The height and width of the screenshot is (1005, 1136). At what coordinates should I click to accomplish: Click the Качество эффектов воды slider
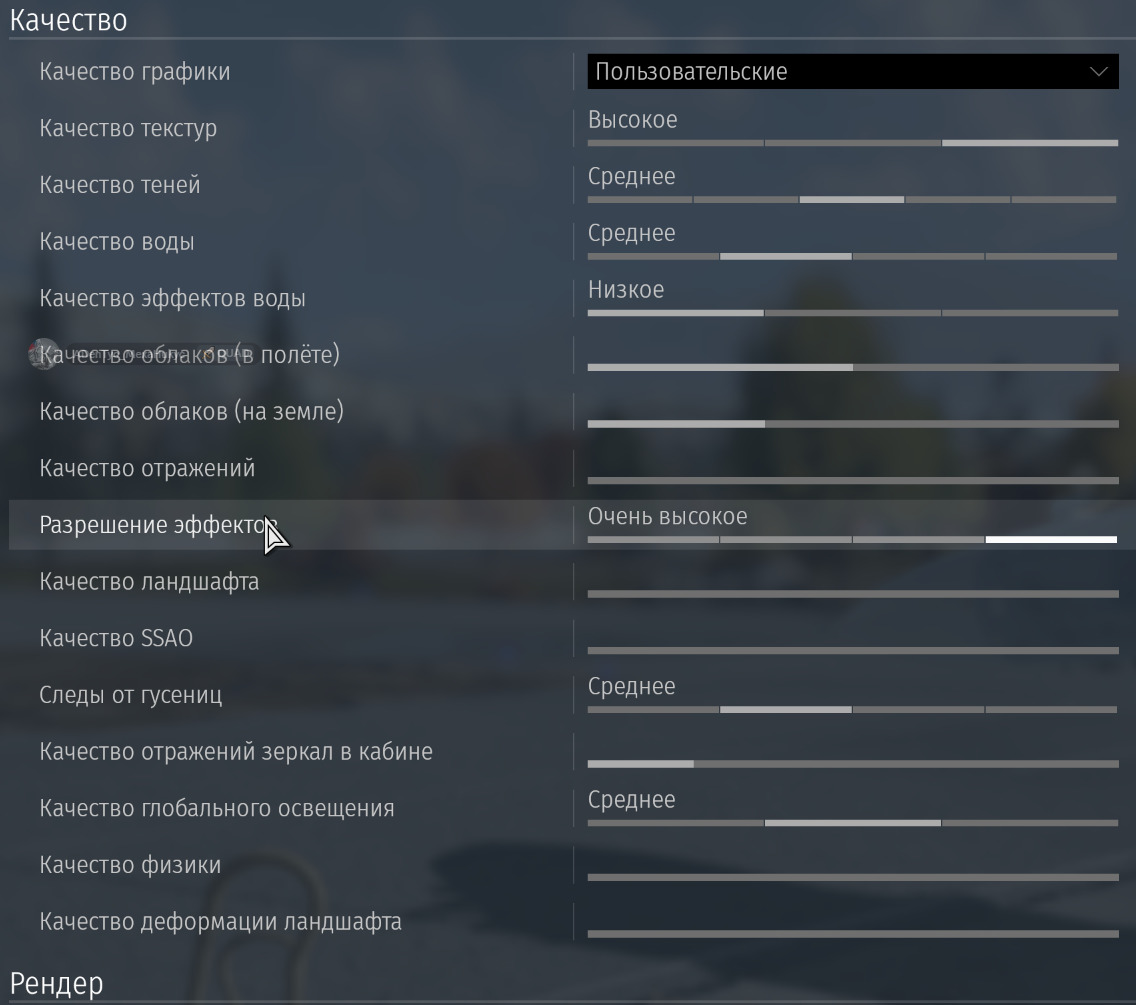pos(852,313)
